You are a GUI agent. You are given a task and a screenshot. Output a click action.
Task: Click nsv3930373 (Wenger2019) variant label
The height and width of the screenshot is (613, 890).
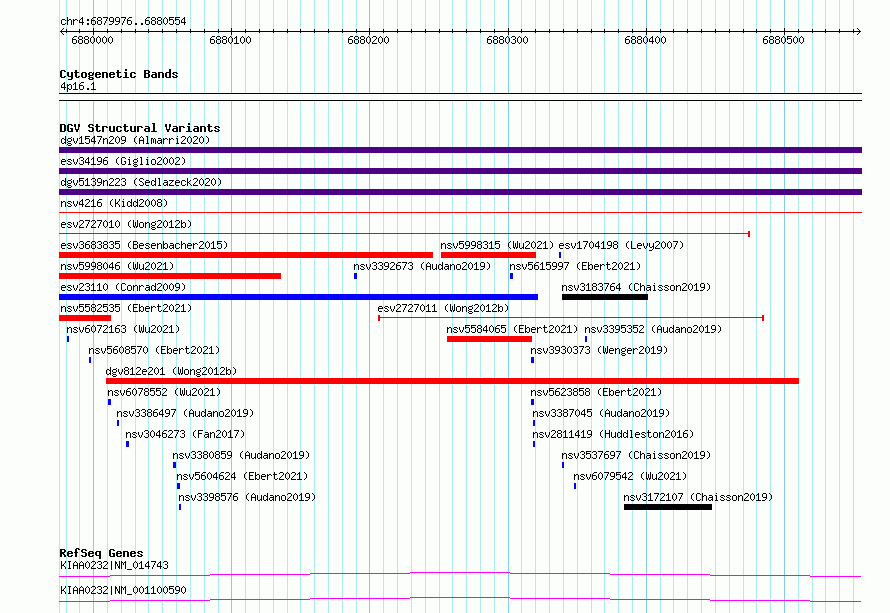pos(599,350)
